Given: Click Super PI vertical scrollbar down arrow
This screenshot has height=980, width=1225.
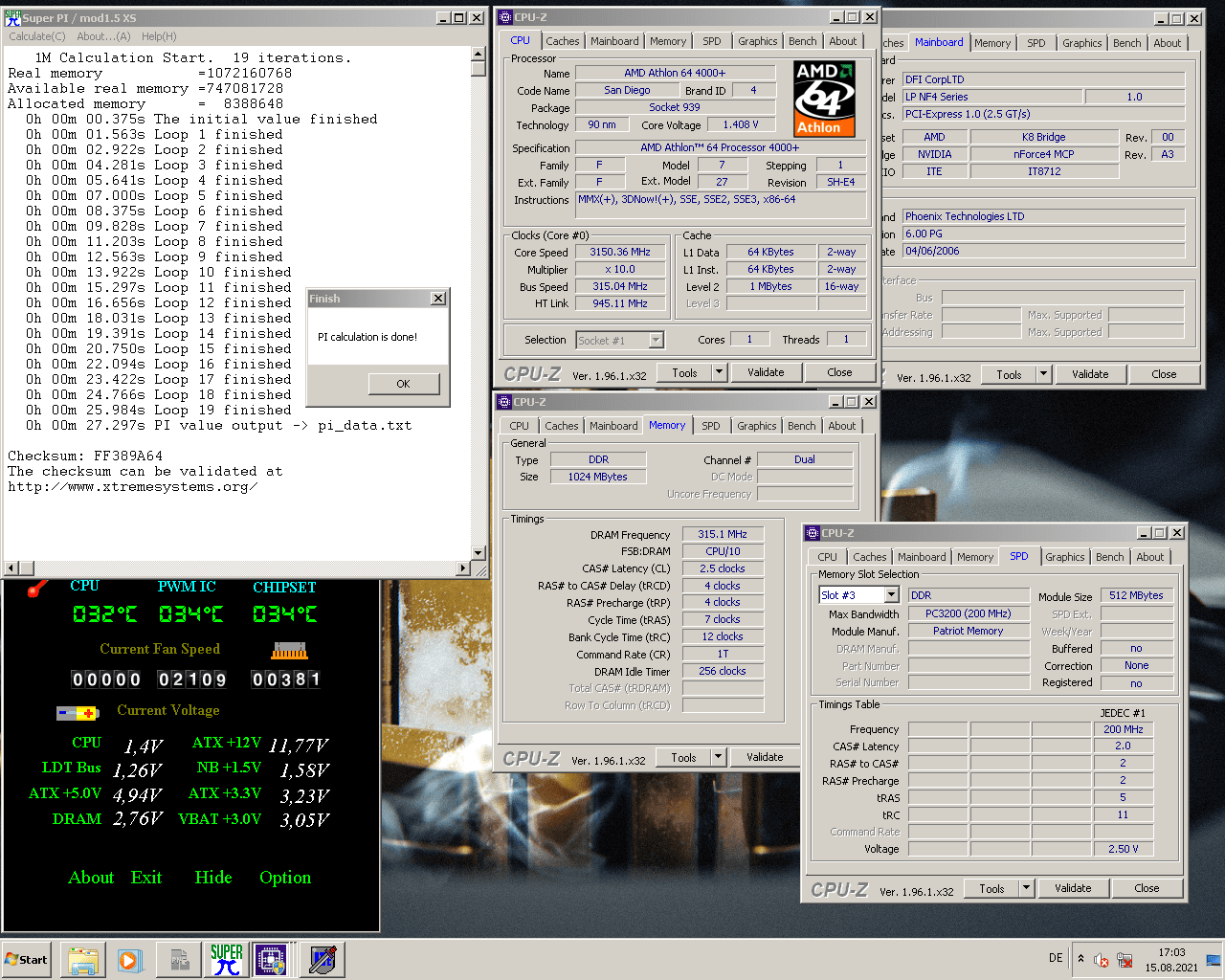Looking at the screenshot, I should pyautogui.click(x=479, y=552).
